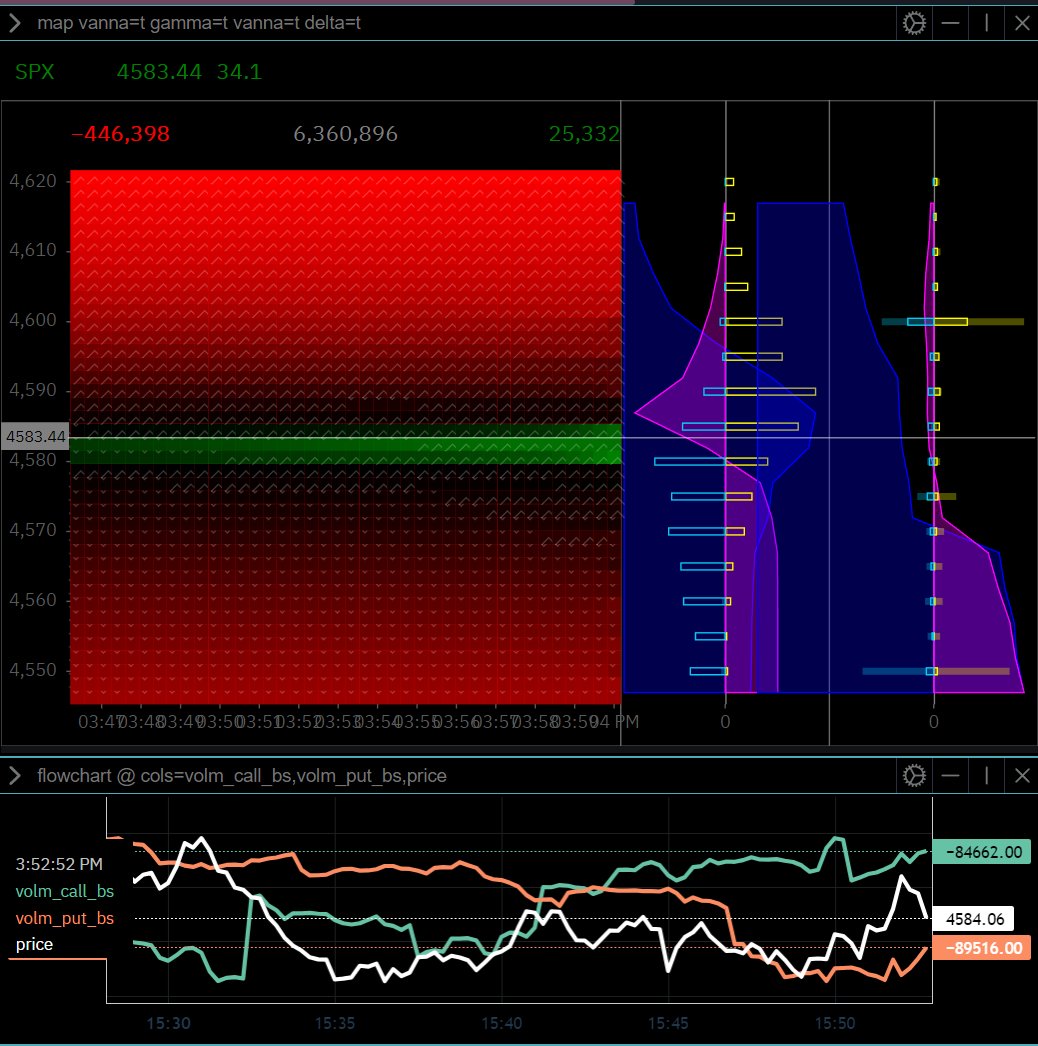The image size is (1038, 1046).
Task: Open settings gear of map panel
Action: (x=914, y=23)
